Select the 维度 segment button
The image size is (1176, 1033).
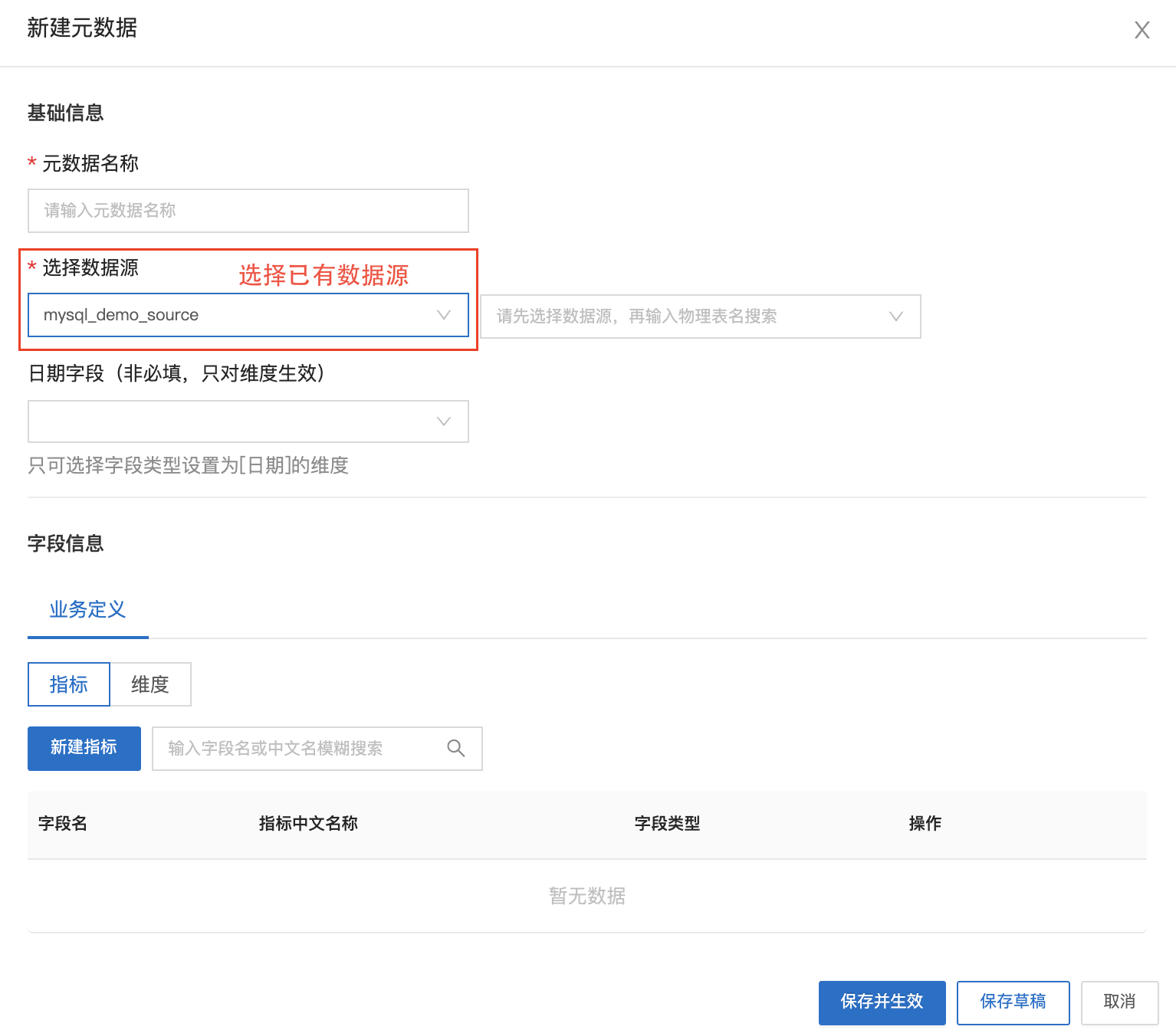tap(150, 684)
